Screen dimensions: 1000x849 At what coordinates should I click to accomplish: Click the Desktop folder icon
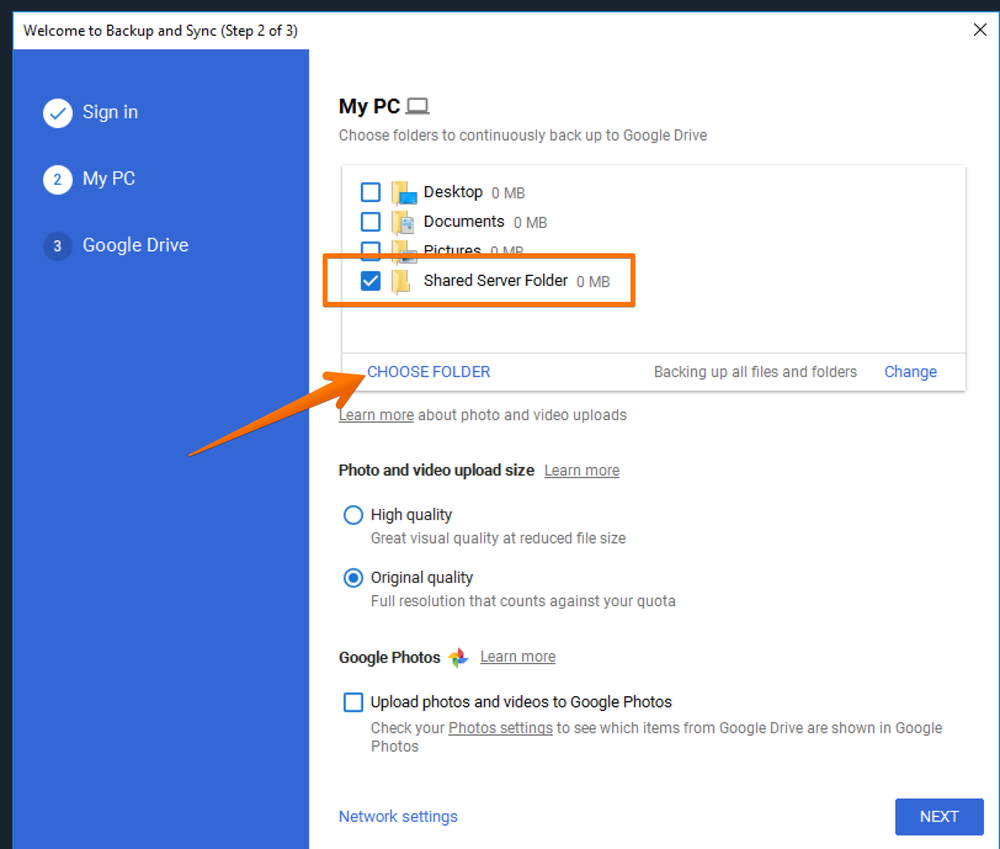404,193
